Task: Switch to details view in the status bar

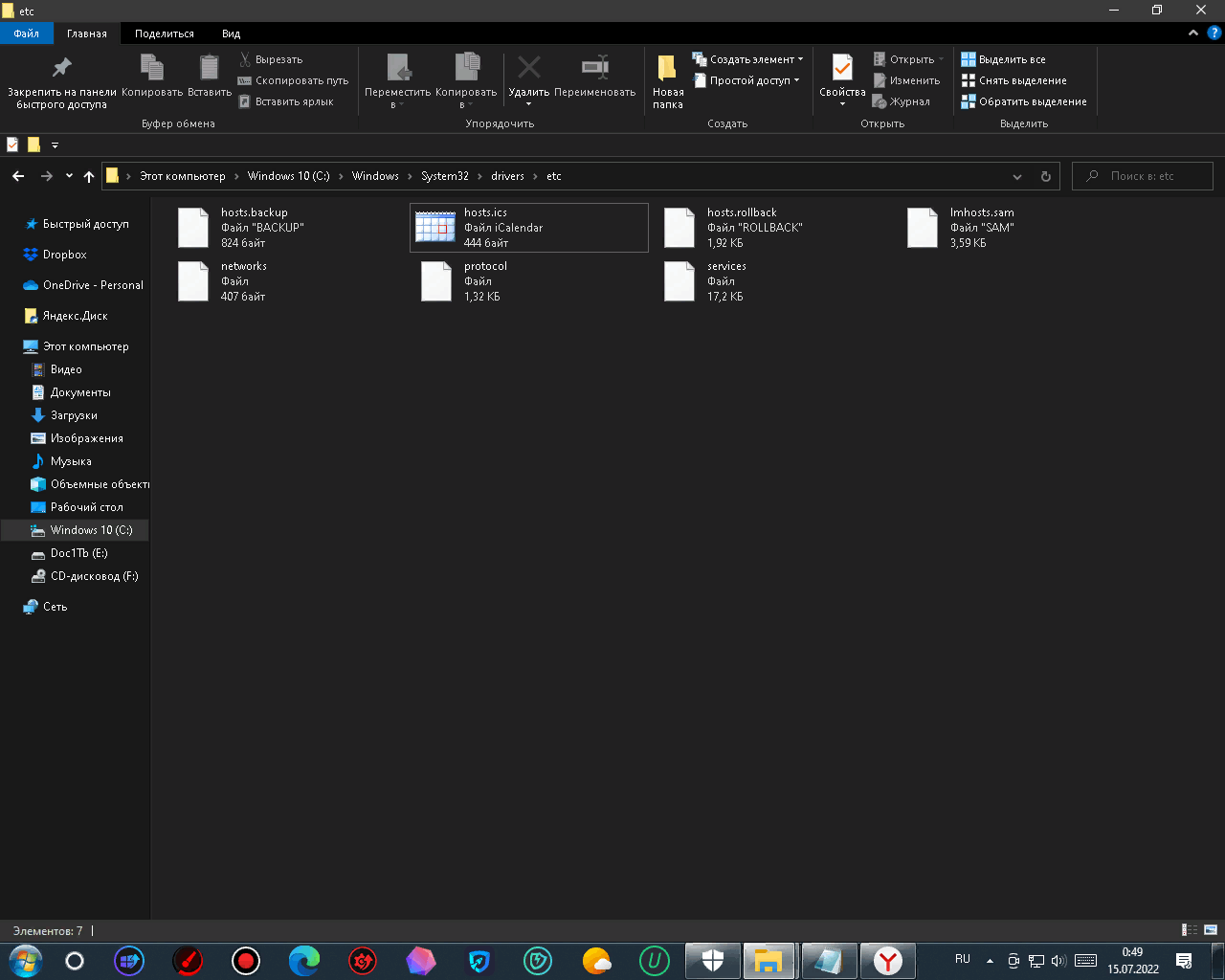Action: pyautogui.click(x=1190, y=930)
